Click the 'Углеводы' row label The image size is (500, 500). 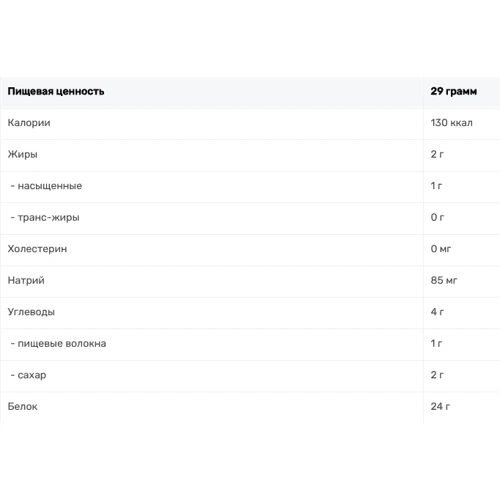(x=31, y=312)
